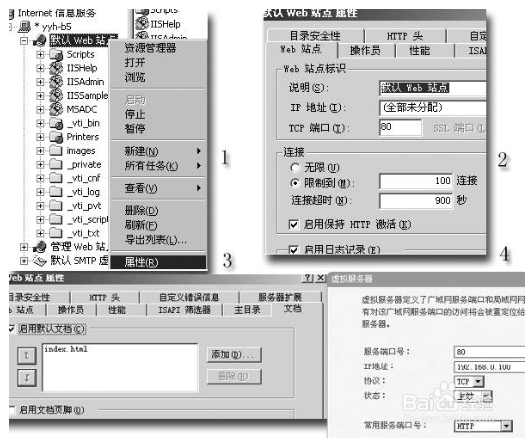The image size is (526, 438).
Task: Click the _vti_log folder icon
Action: [56, 192]
